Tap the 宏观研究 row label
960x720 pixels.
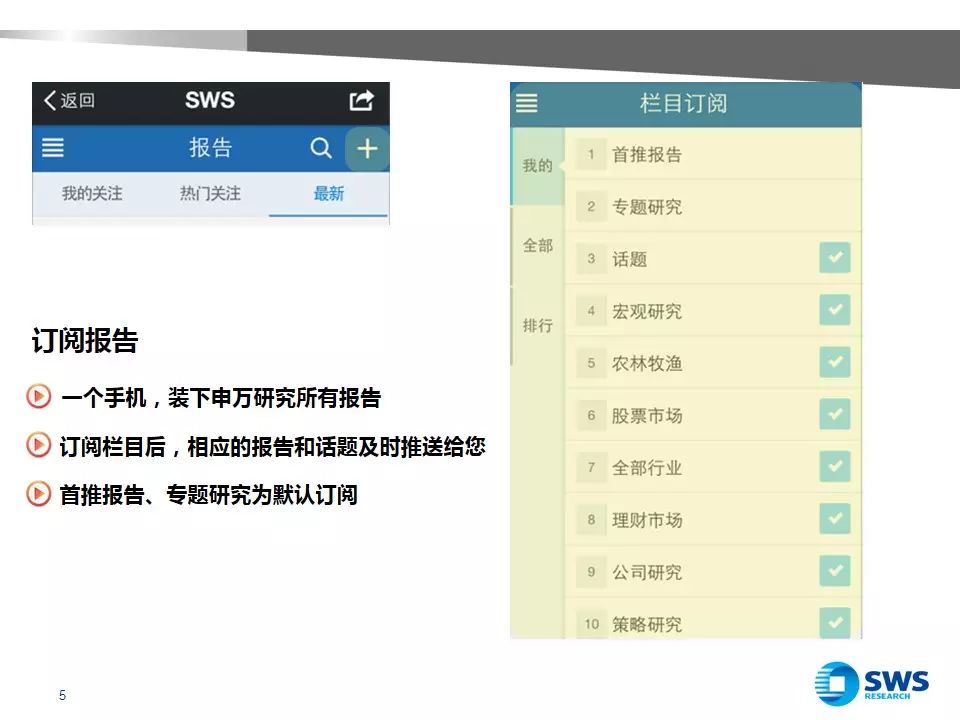pos(647,311)
